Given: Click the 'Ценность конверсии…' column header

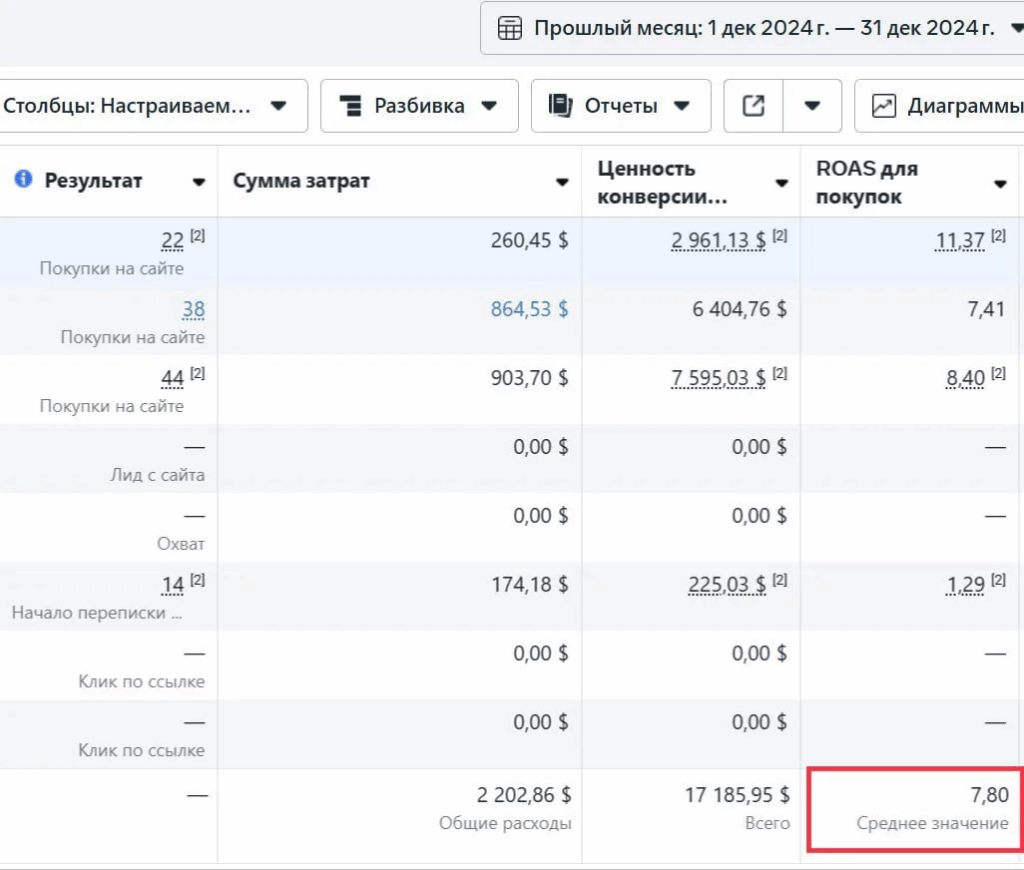Looking at the screenshot, I should click(691, 182).
